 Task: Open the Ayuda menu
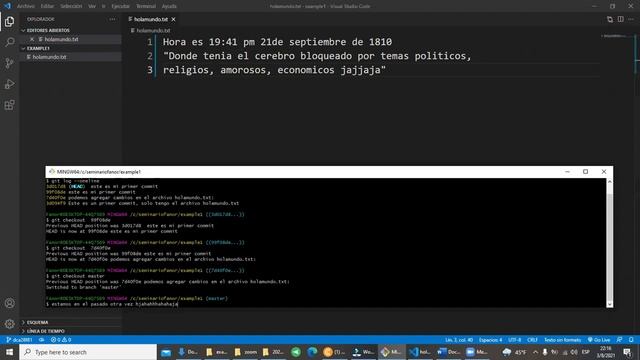pyautogui.click(x=169, y=6)
